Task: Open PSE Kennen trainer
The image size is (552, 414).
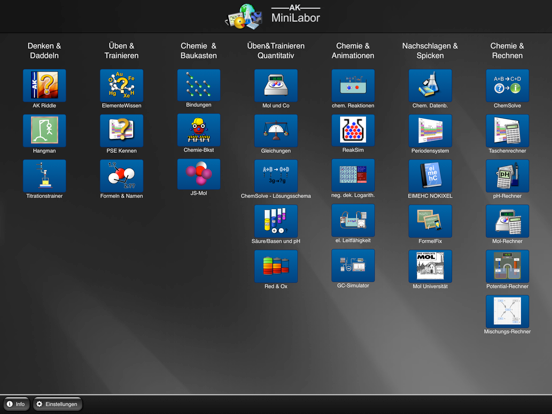Action: [x=121, y=131]
